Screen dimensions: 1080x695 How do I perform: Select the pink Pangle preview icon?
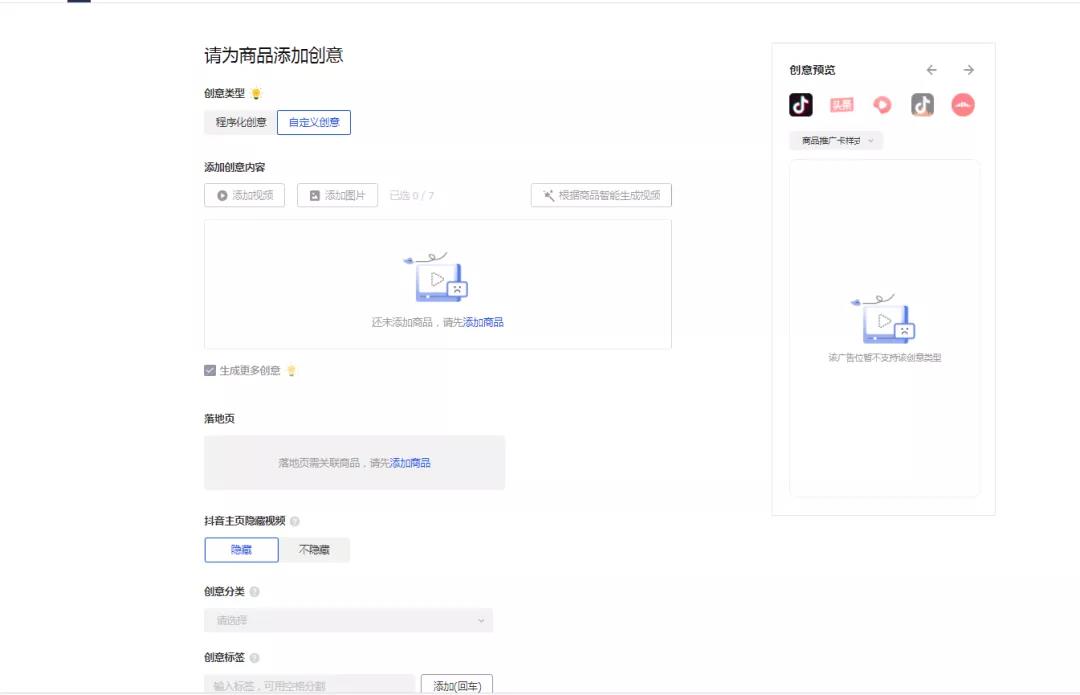coord(962,105)
